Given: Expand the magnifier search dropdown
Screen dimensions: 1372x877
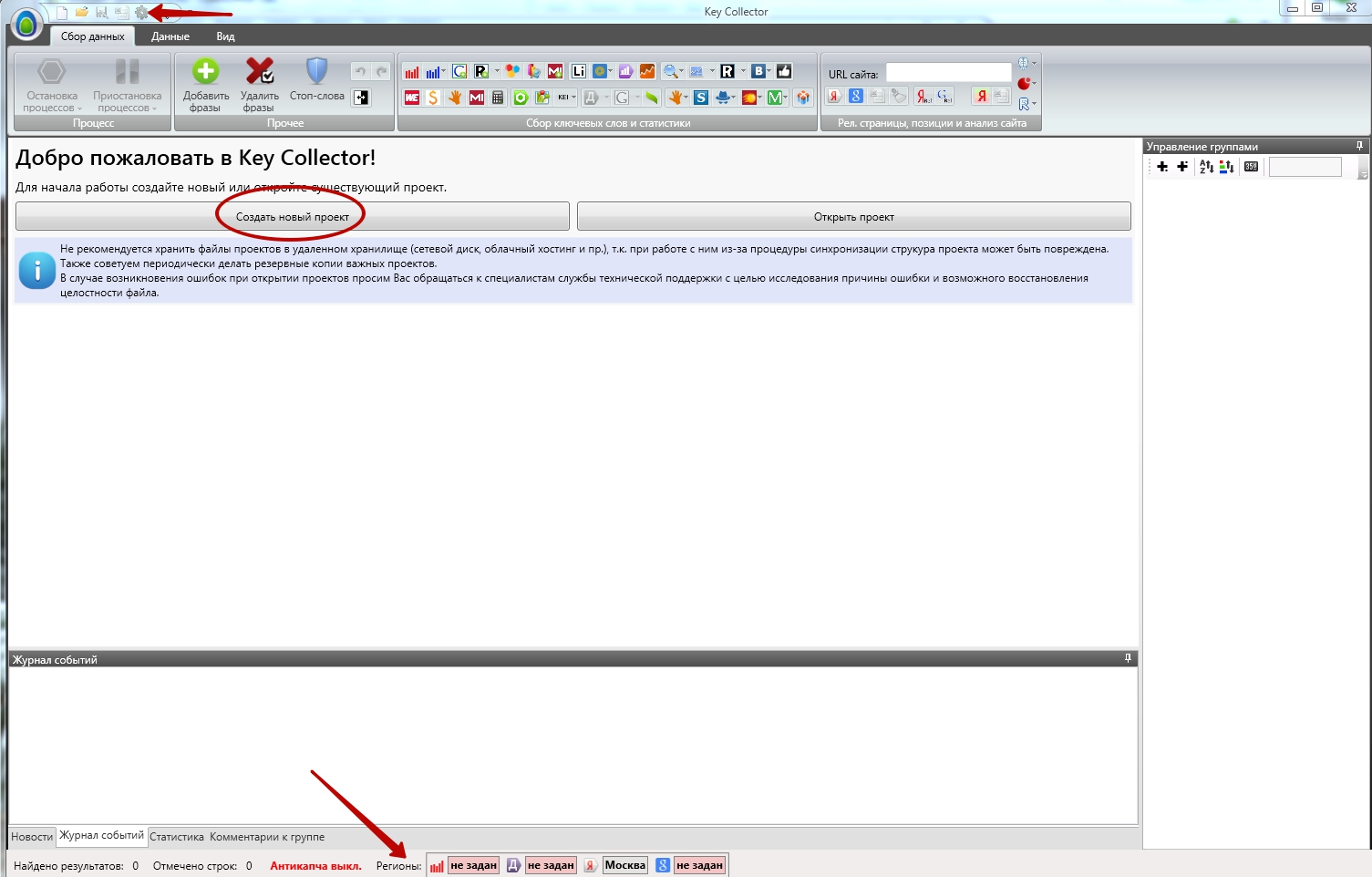Looking at the screenshot, I should [681, 71].
